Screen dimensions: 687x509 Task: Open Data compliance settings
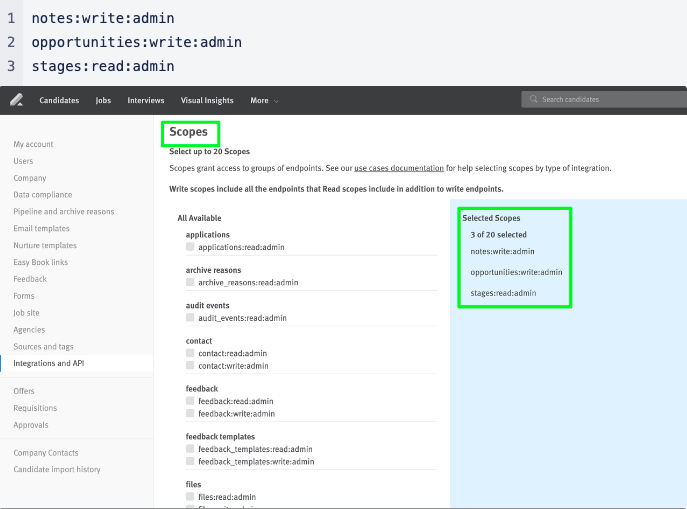pyautogui.click(x=42, y=194)
